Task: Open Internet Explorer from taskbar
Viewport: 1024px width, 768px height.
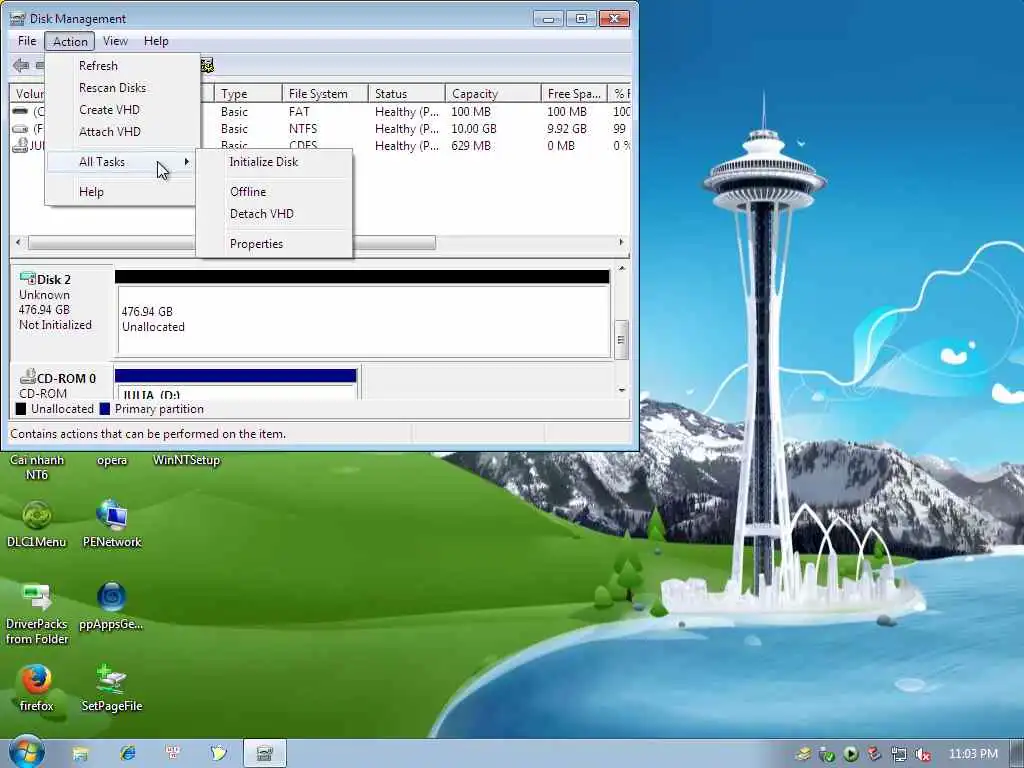Action: 127,754
